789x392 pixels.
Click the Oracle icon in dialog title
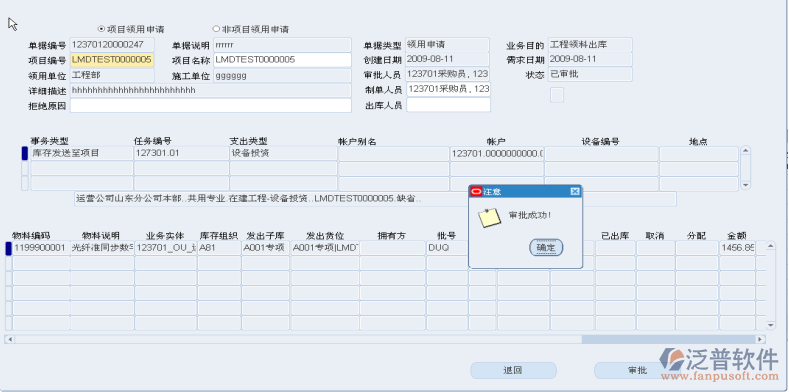pyautogui.click(x=476, y=192)
